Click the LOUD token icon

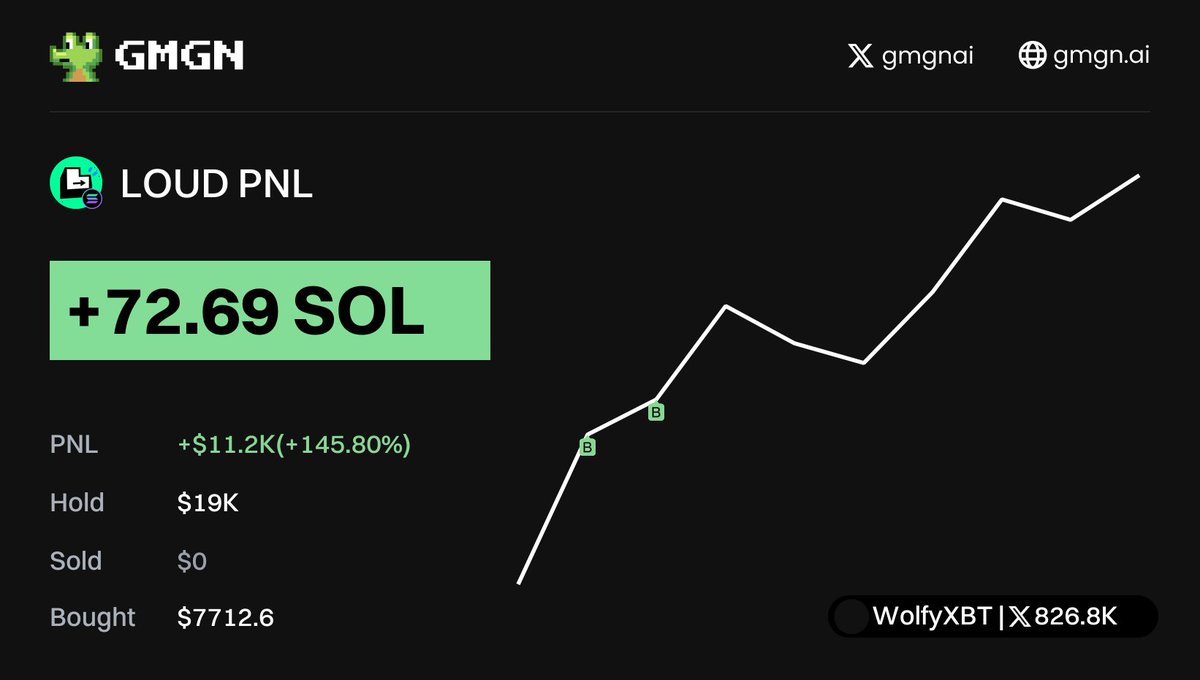[x=76, y=183]
